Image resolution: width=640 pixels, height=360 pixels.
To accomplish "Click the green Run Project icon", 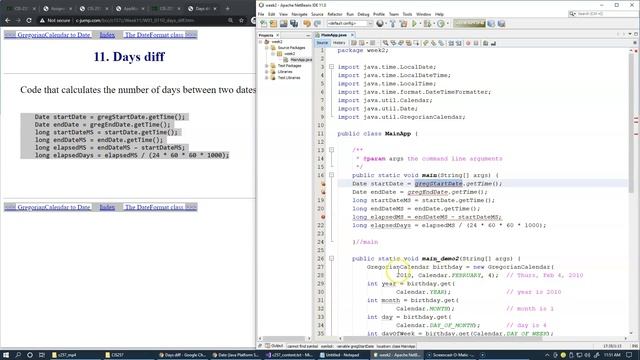I will tap(414, 24).
